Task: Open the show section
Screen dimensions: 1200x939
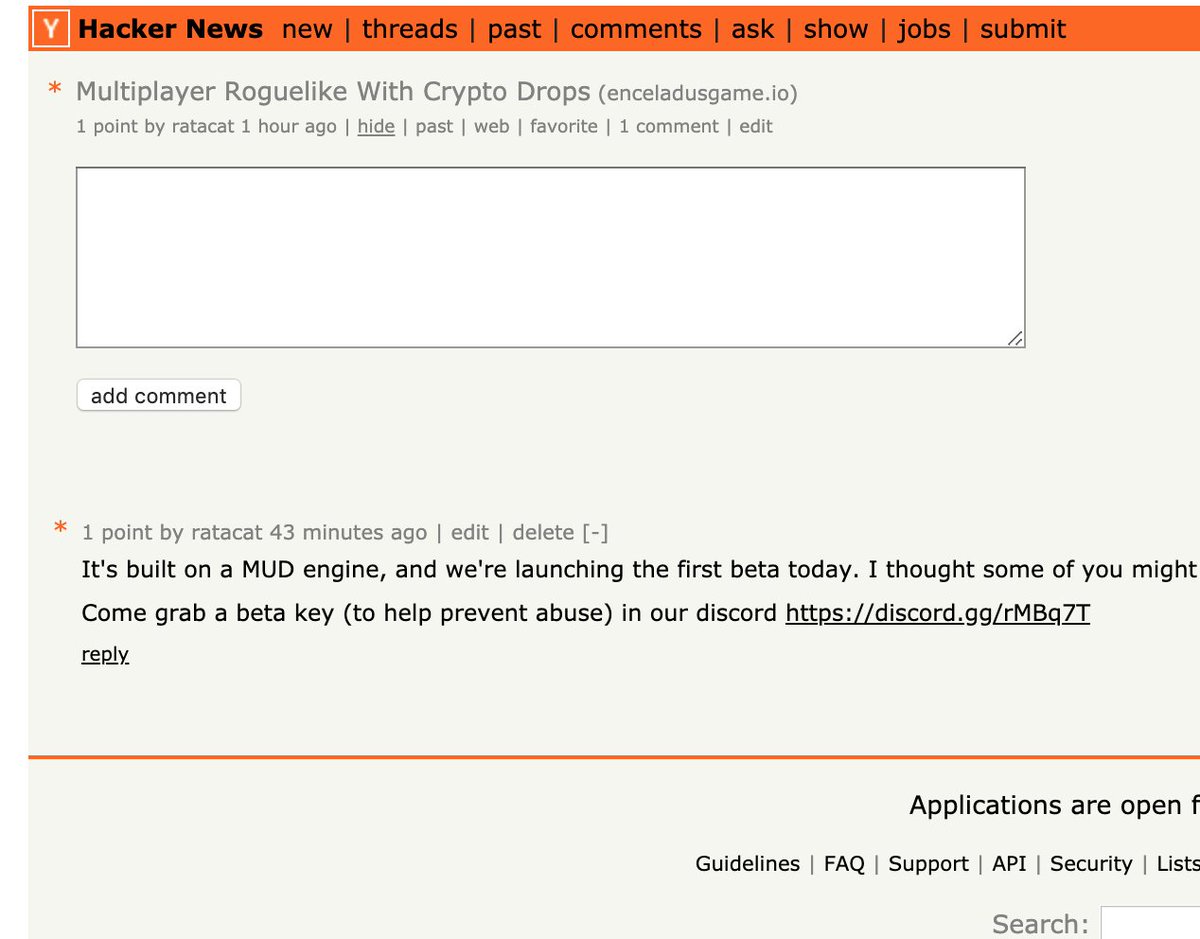Action: pyautogui.click(x=836, y=30)
